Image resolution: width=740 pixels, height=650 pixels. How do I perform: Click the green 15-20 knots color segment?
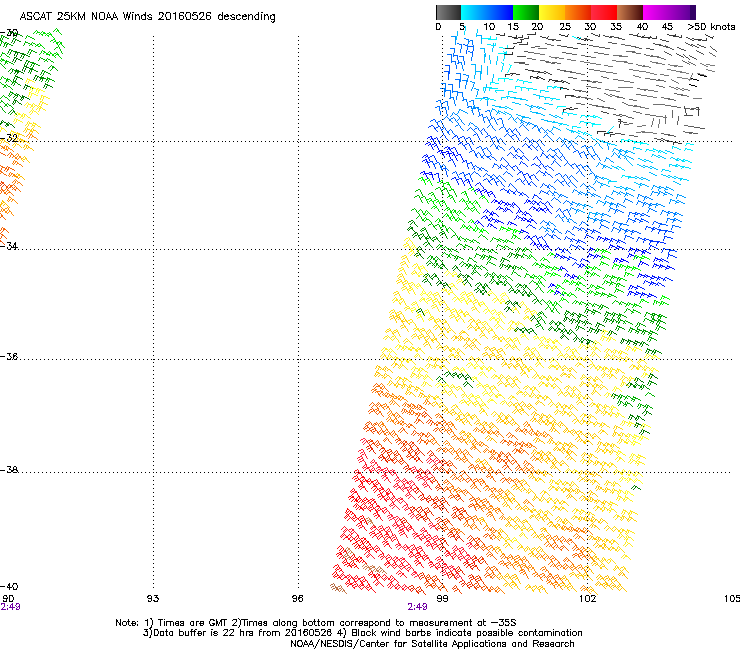526,12
